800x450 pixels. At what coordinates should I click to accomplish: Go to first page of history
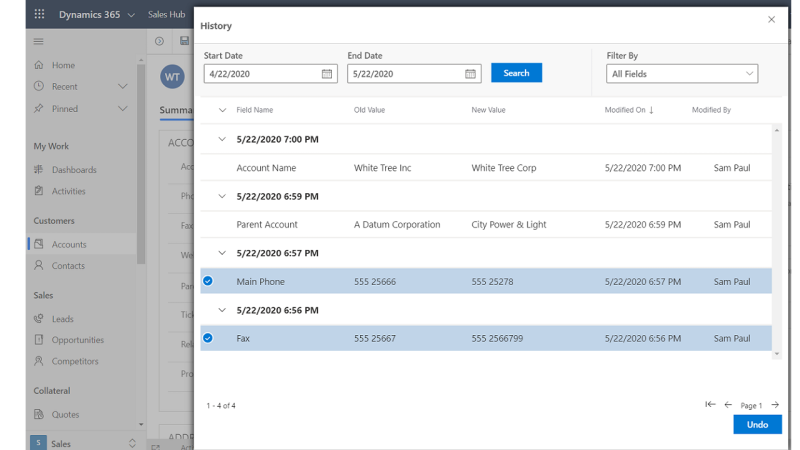710,405
